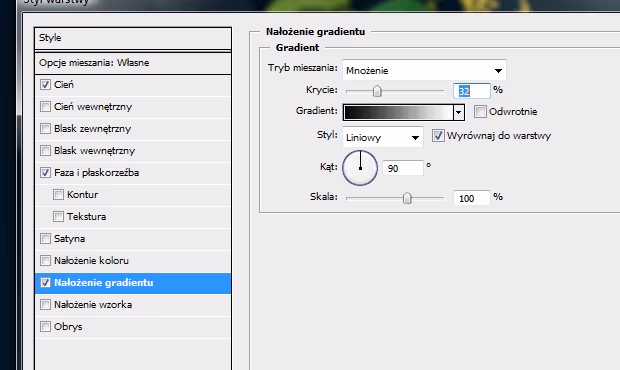Enable the Nałożenie koloru checkbox
The height and width of the screenshot is (370, 620).
[45, 261]
